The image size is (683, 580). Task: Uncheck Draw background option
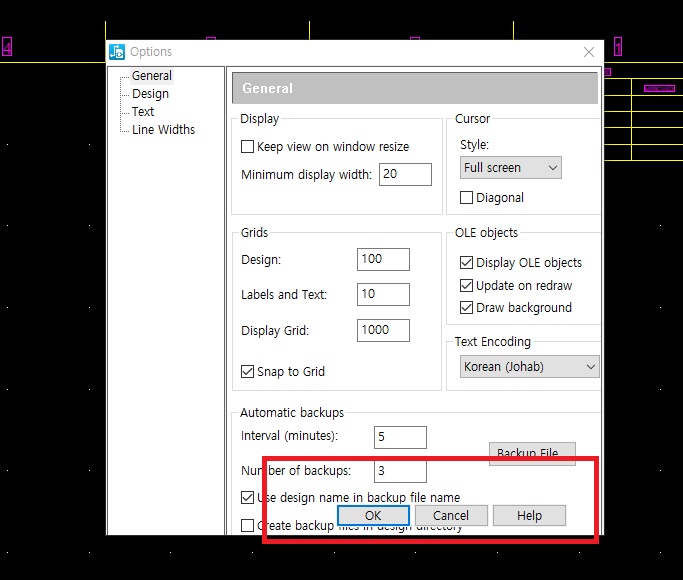pos(467,308)
